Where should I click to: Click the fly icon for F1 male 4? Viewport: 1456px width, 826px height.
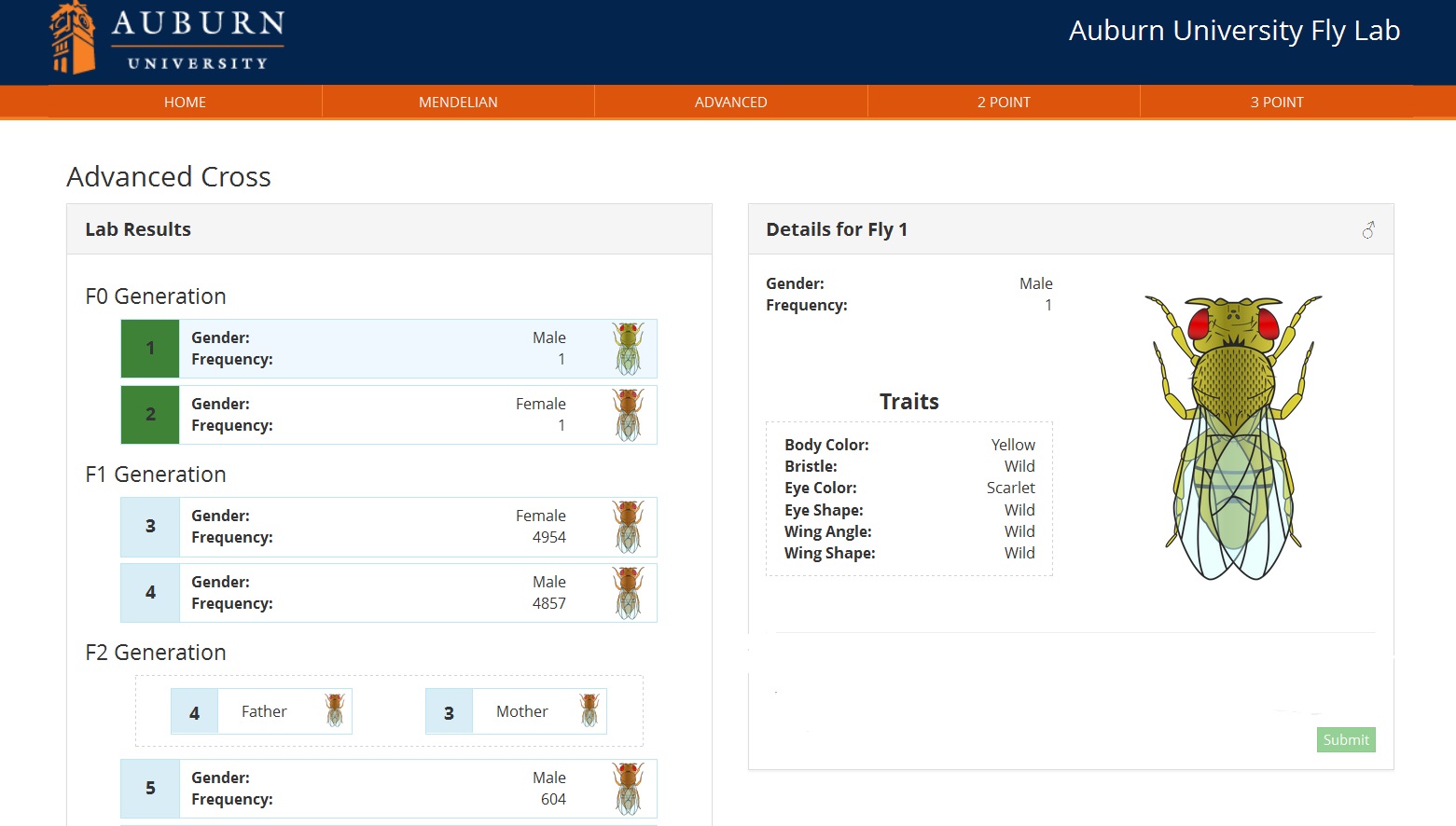tap(628, 593)
